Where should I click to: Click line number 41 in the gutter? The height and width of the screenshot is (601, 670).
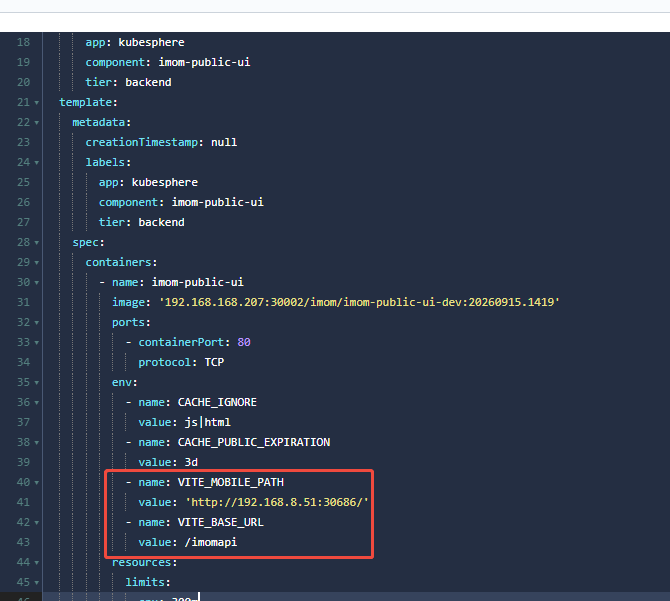click(24, 502)
